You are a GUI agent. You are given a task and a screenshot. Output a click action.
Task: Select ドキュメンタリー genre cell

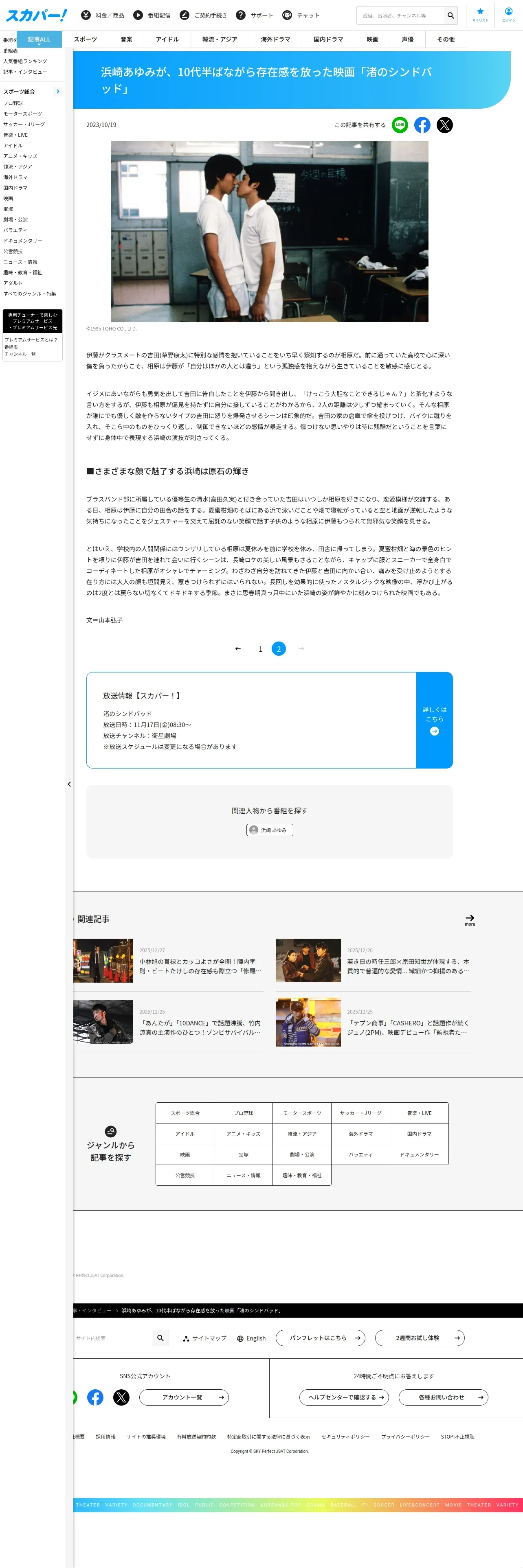pyautogui.click(x=420, y=1155)
